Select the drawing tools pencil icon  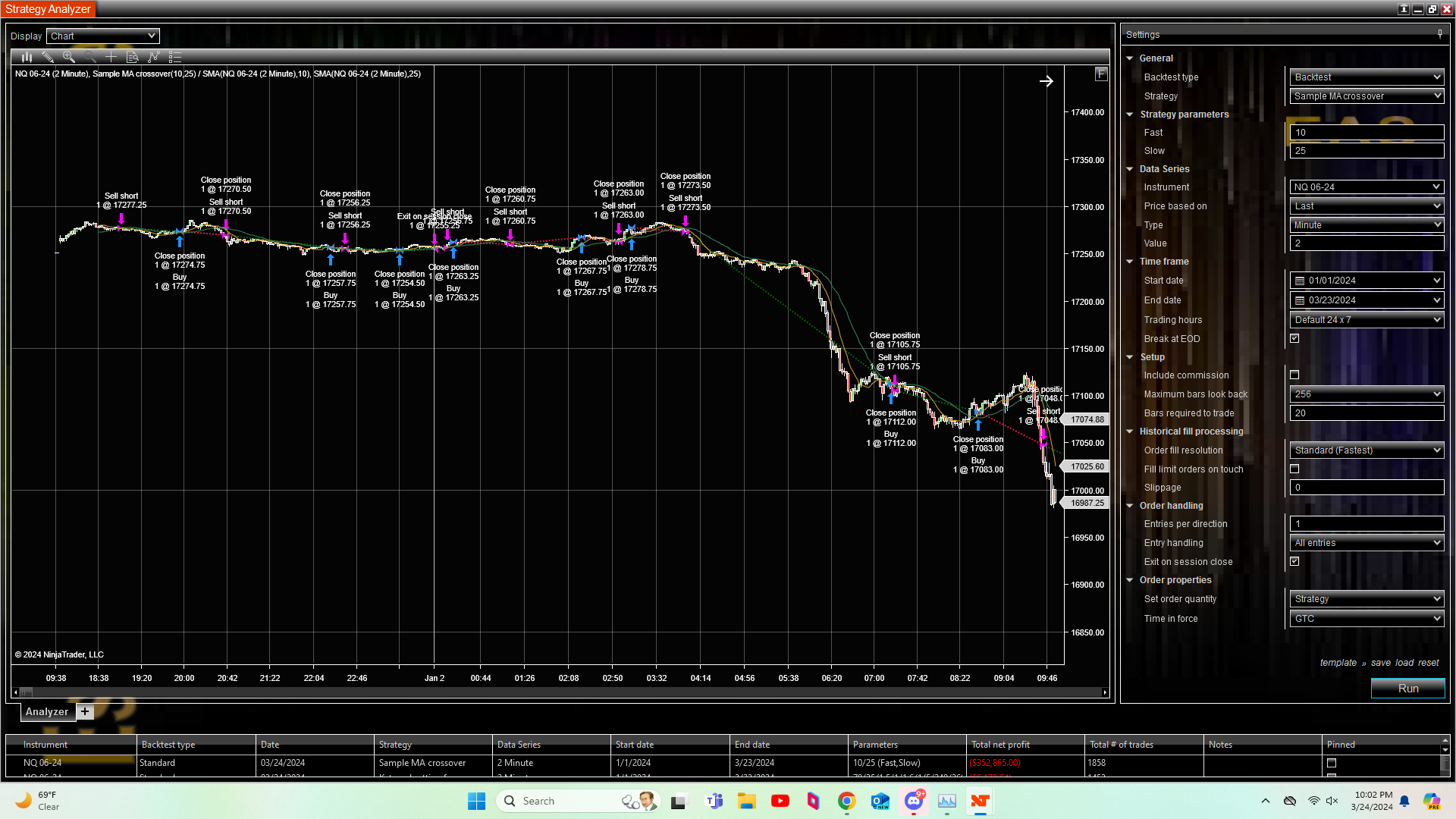(48, 57)
